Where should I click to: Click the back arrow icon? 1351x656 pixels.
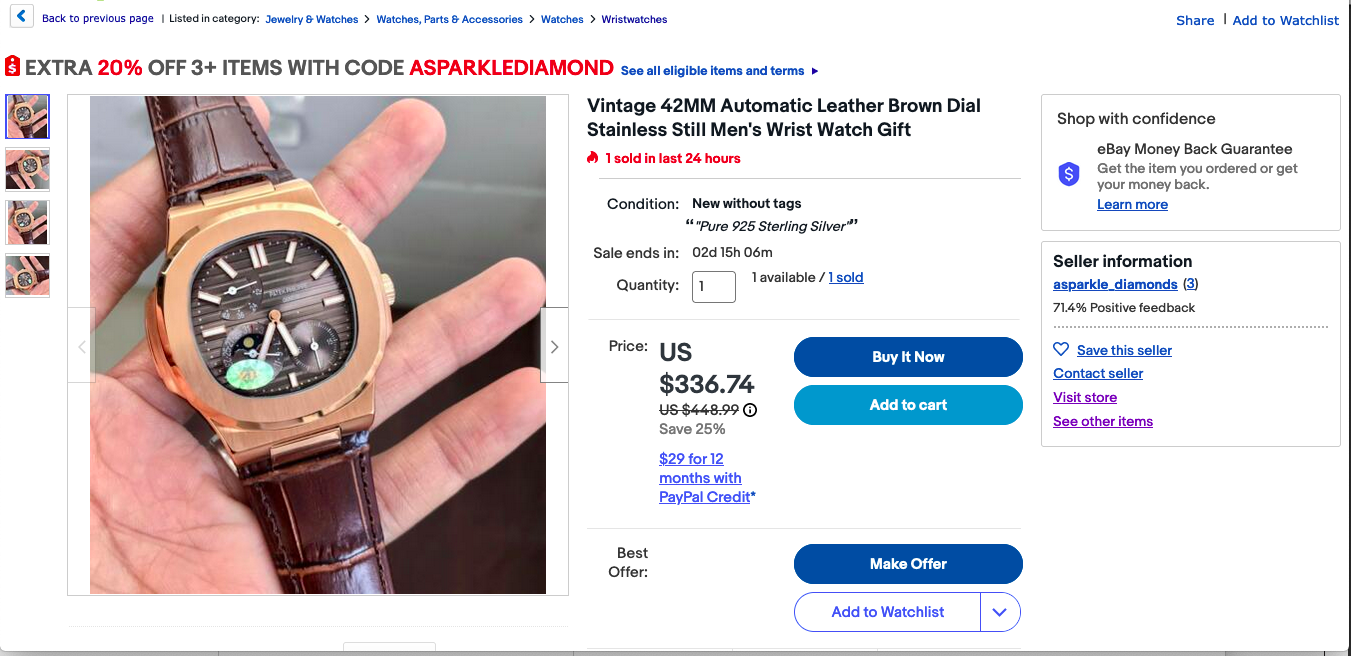pos(21,18)
